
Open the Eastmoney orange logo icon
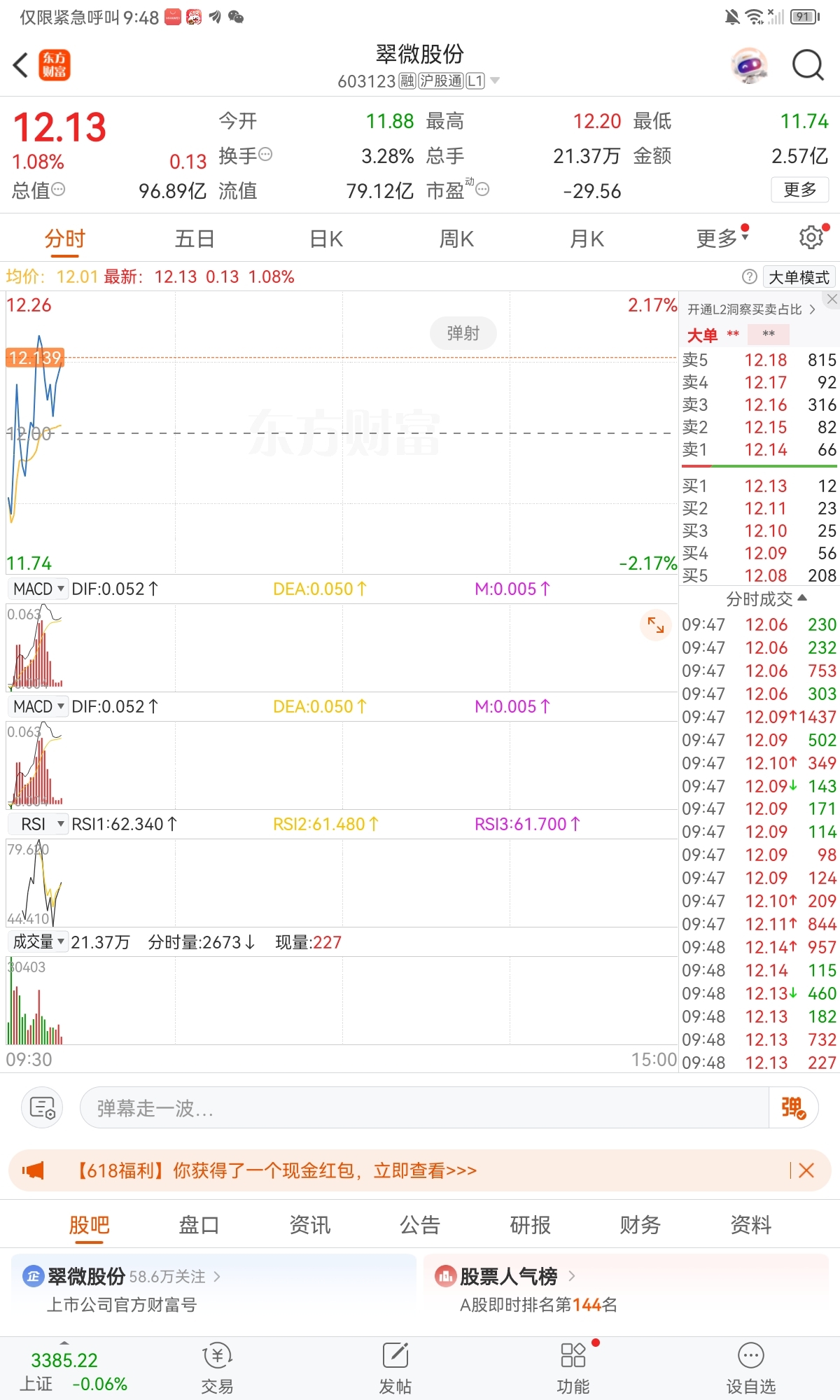tap(54, 65)
